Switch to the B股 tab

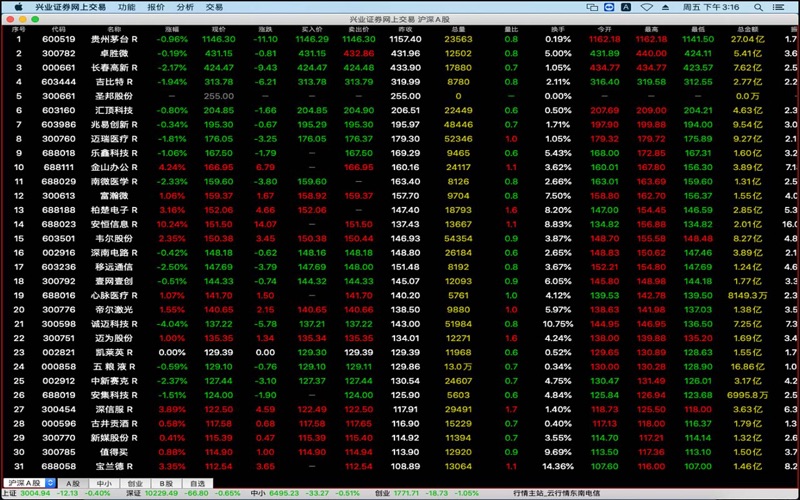[x=166, y=483]
